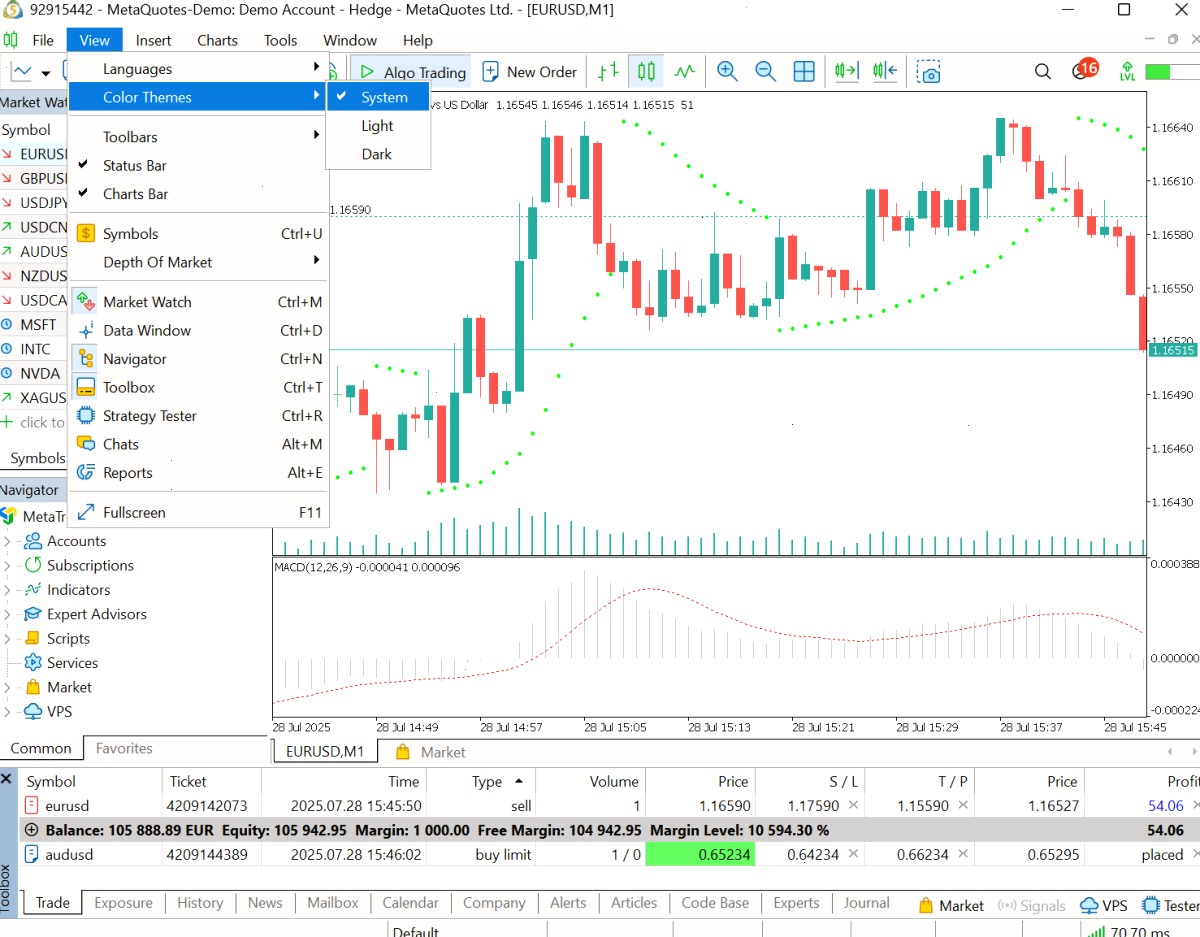Open the Insert menu
Viewport: 1200px width, 937px height.
(x=153, y=41)
